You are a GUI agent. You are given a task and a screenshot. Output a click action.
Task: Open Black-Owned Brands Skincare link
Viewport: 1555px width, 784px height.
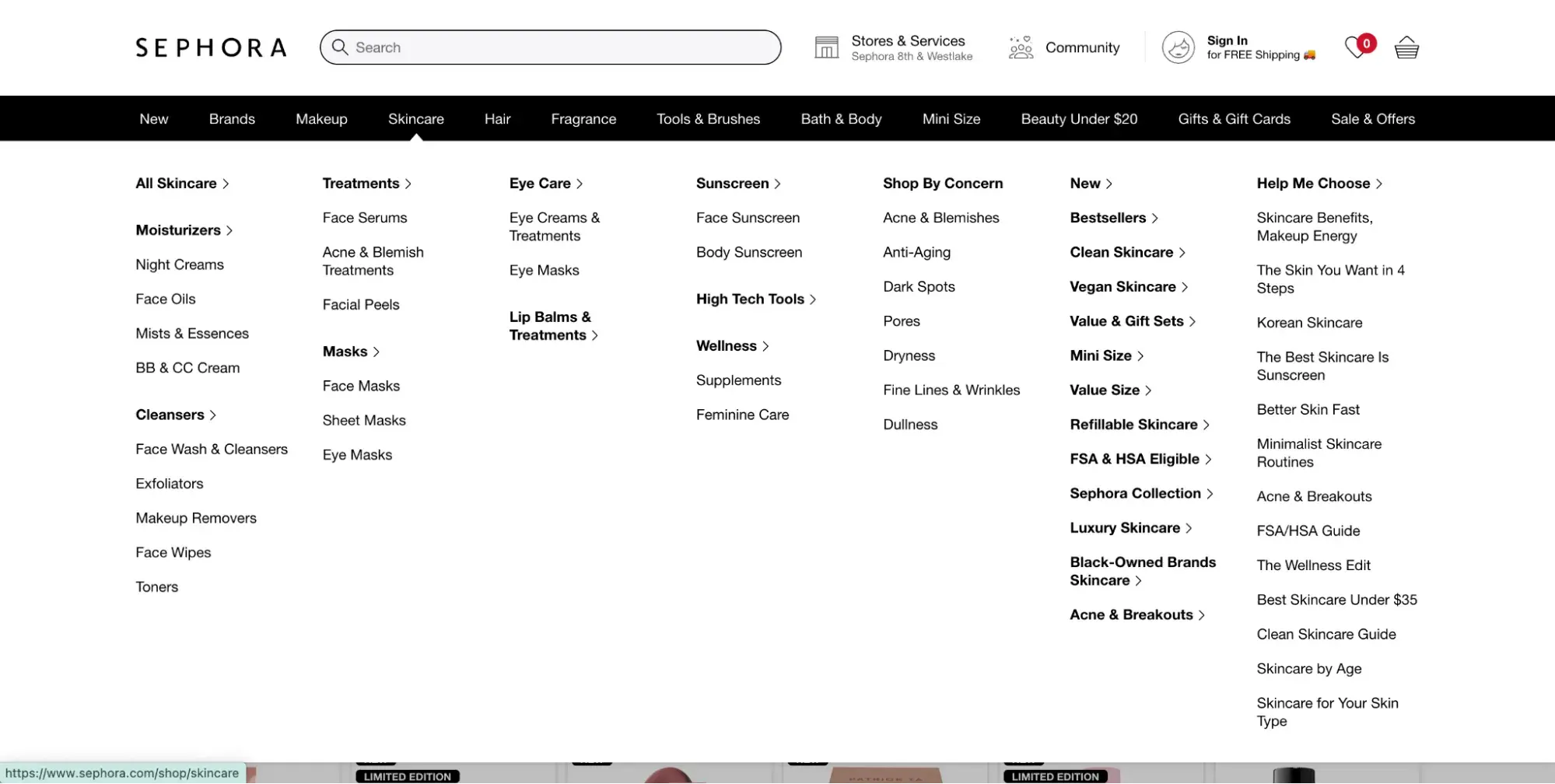pyautogui.click(x=1143, y=571)
